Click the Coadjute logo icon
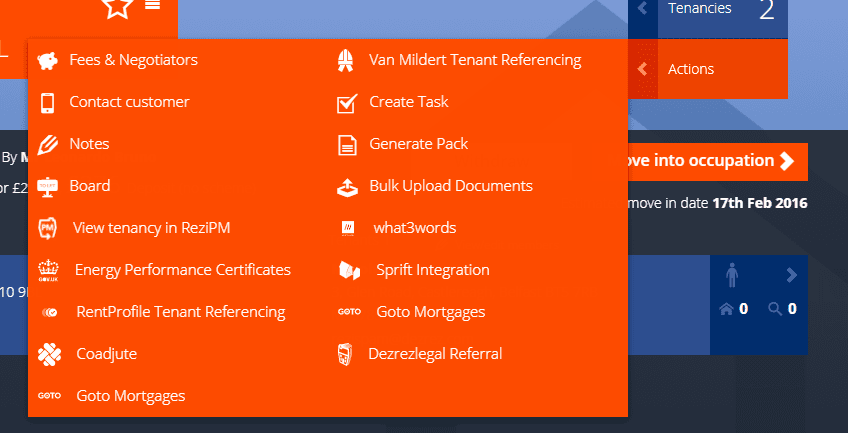Image resolution: width=848 pixels, height=433 pixels. coord(49,354)
